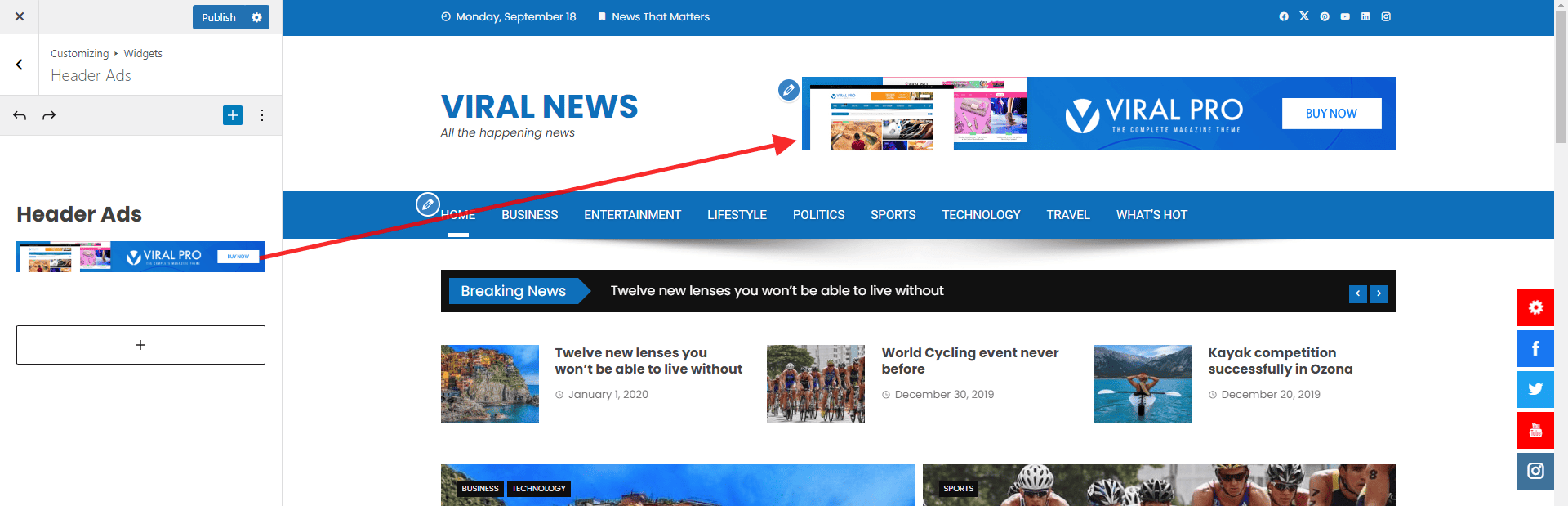This screenshot has height=506, width=1568.
Task: Add a block with the outlined plus button
Action: click(x=140, y=345)
